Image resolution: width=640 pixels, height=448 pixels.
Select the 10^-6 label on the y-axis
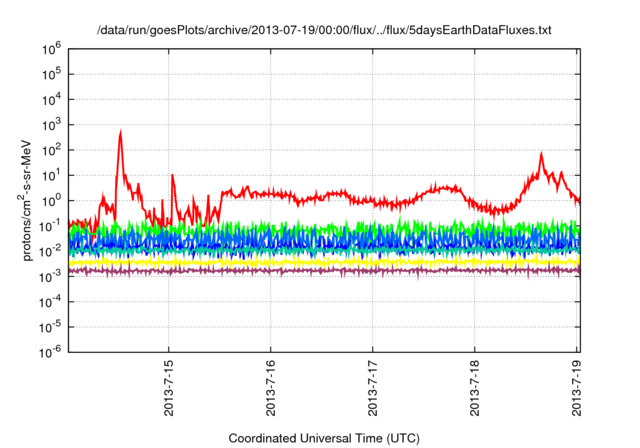pyautogui.click(x=51, y=352)
